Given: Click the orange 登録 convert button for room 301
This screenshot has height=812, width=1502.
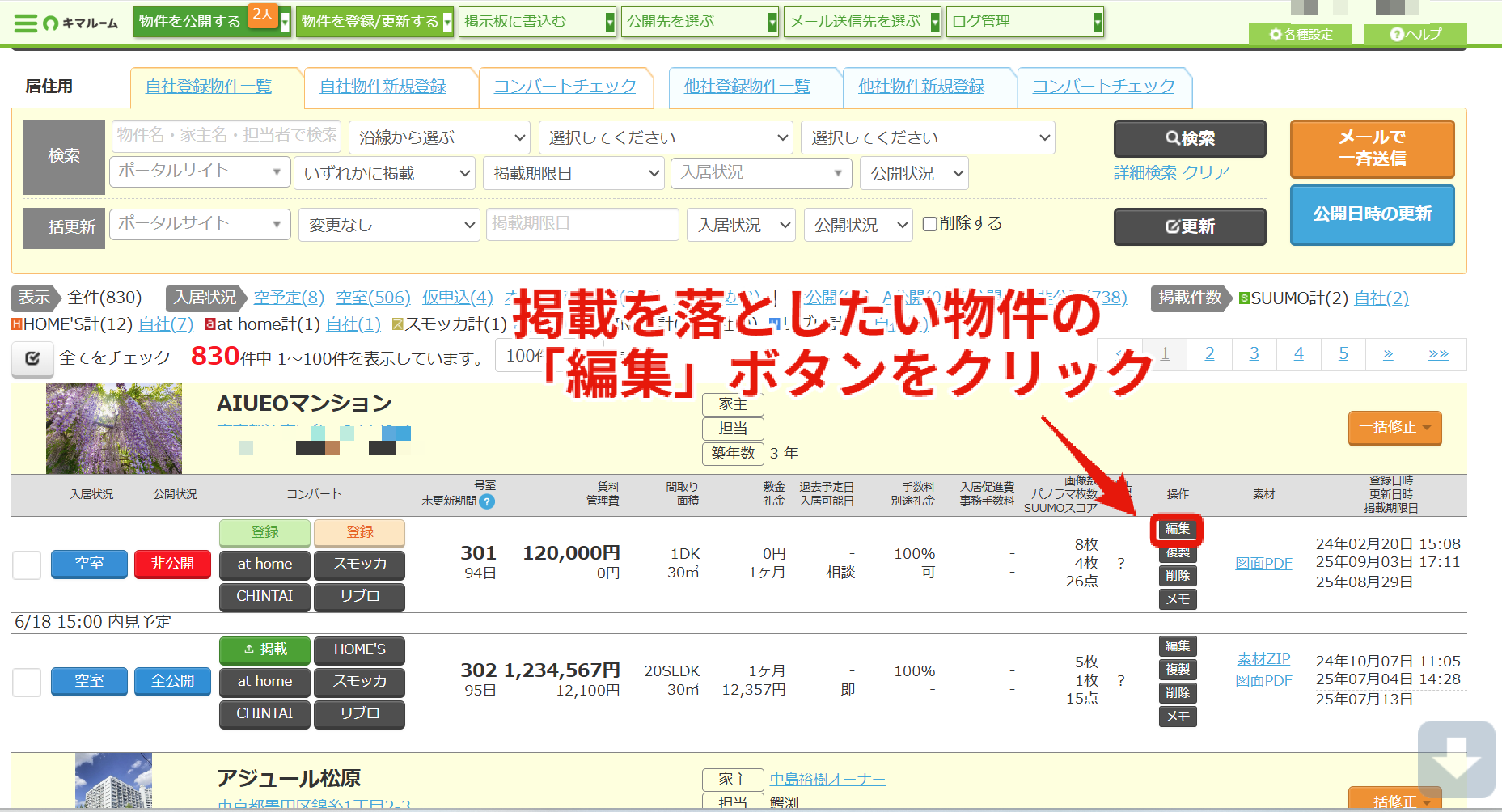Looking at the screenshot, I should point(359,532).
